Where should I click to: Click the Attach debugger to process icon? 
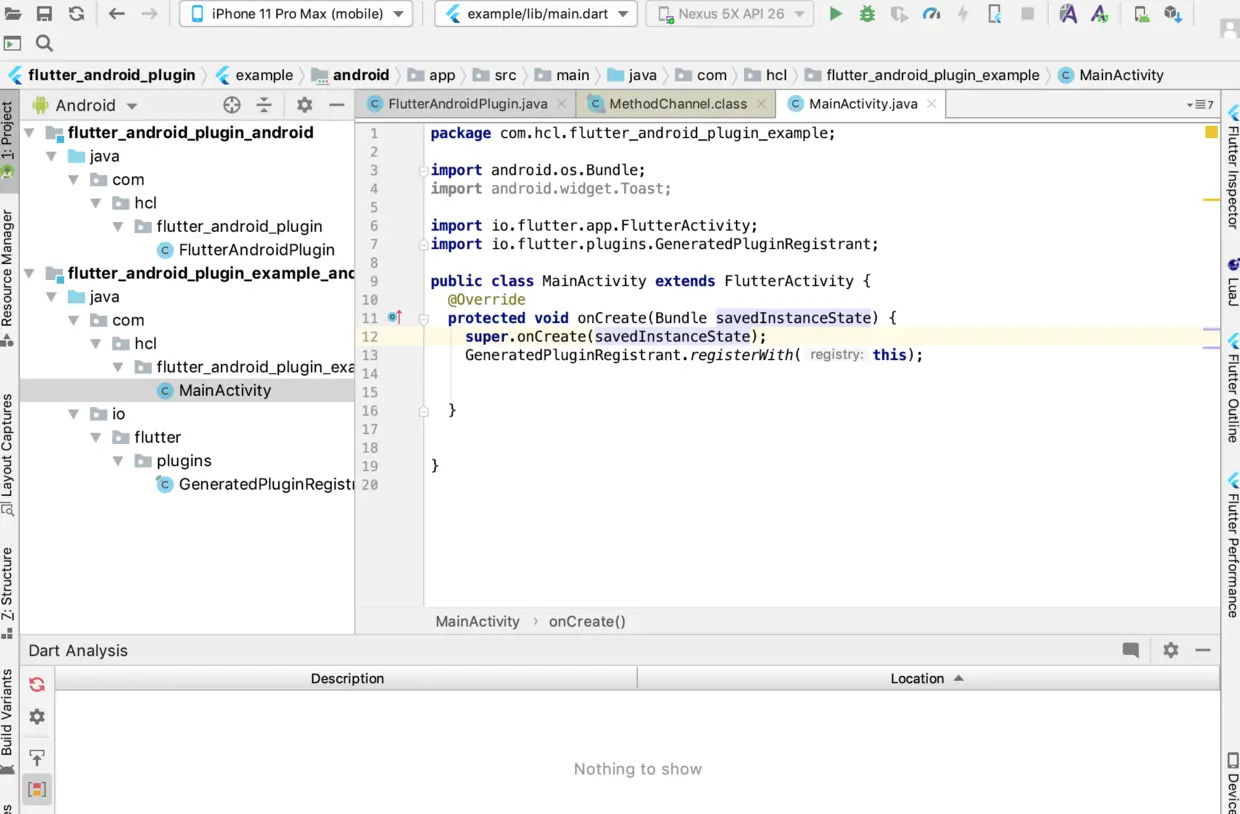[x=995, y=14]
